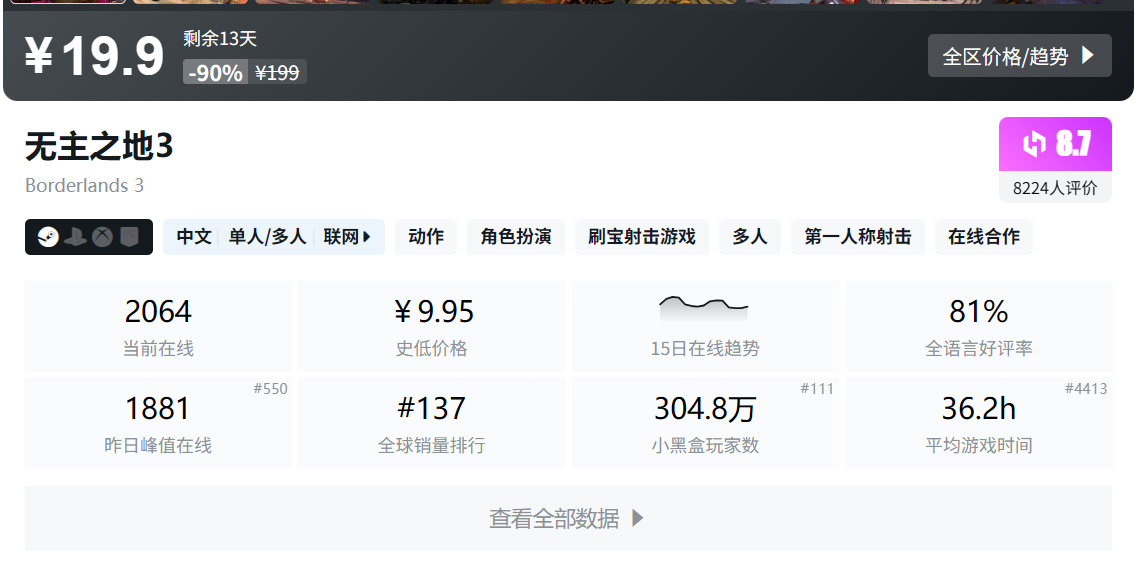The image size is (1146, 567).
Task: Click the original price ¥199
Action: coord(277,72)
